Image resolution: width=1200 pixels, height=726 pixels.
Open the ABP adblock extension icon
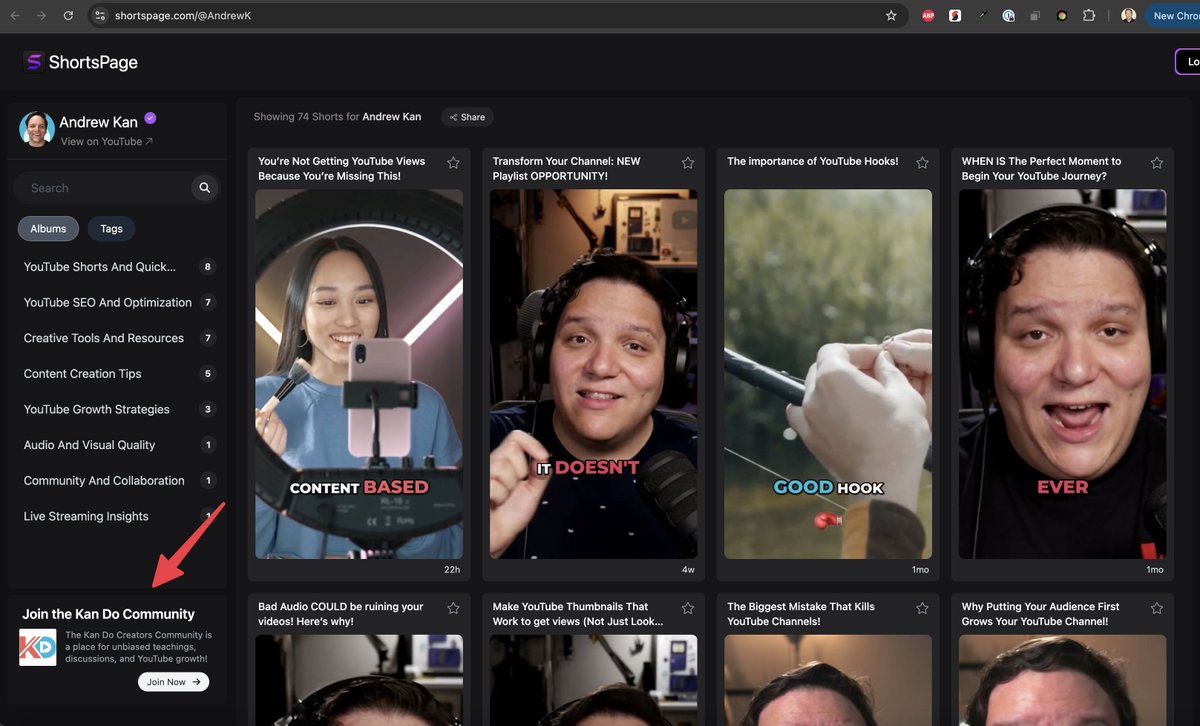tap(928, 16)
